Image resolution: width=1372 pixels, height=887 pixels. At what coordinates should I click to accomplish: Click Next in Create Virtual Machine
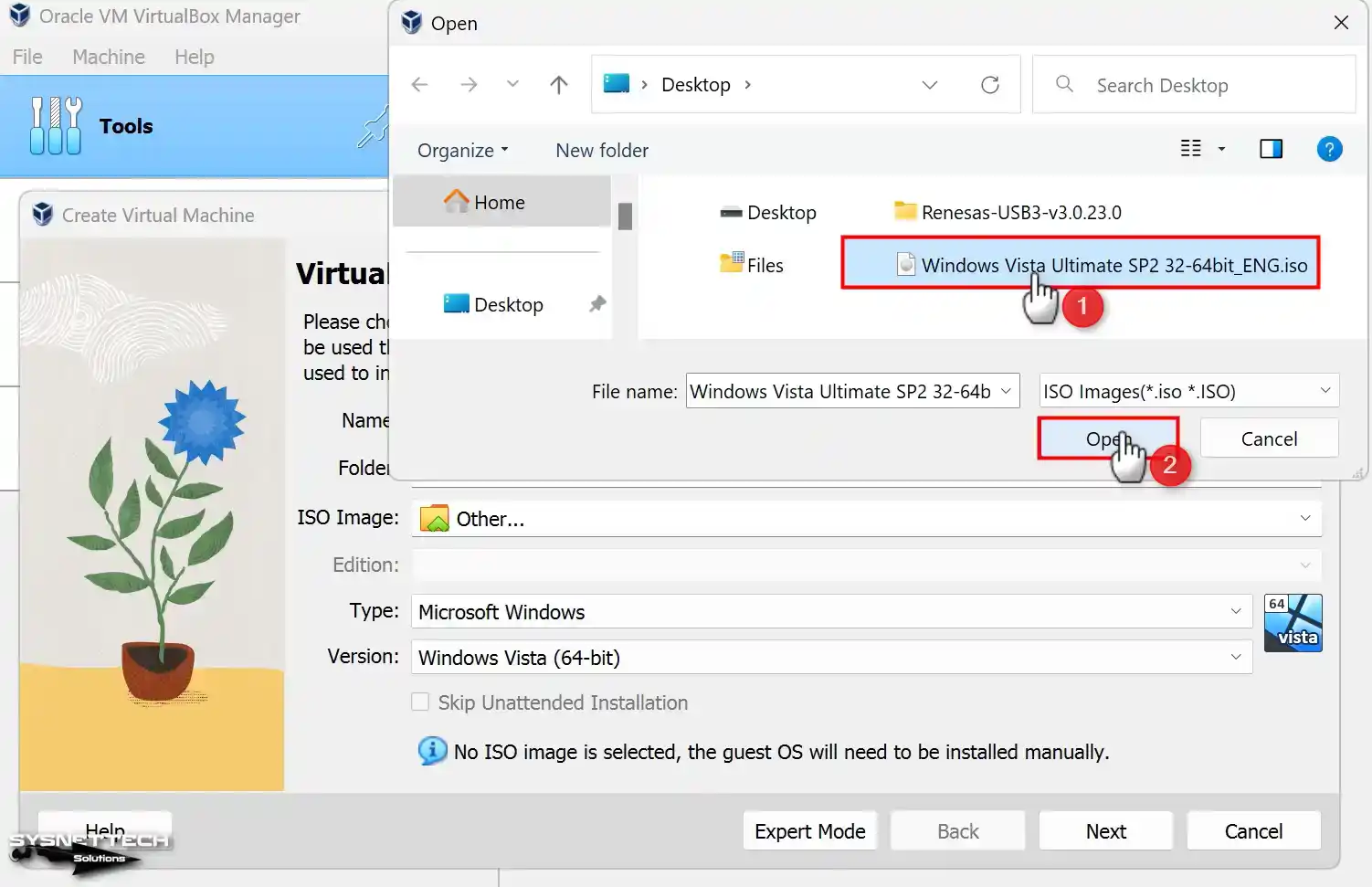(1105, 830)
